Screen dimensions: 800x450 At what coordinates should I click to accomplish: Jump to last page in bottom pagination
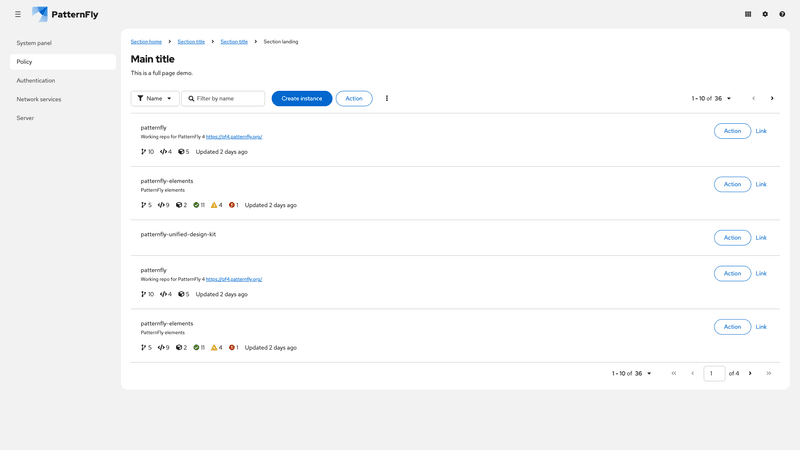click(769, 373)
